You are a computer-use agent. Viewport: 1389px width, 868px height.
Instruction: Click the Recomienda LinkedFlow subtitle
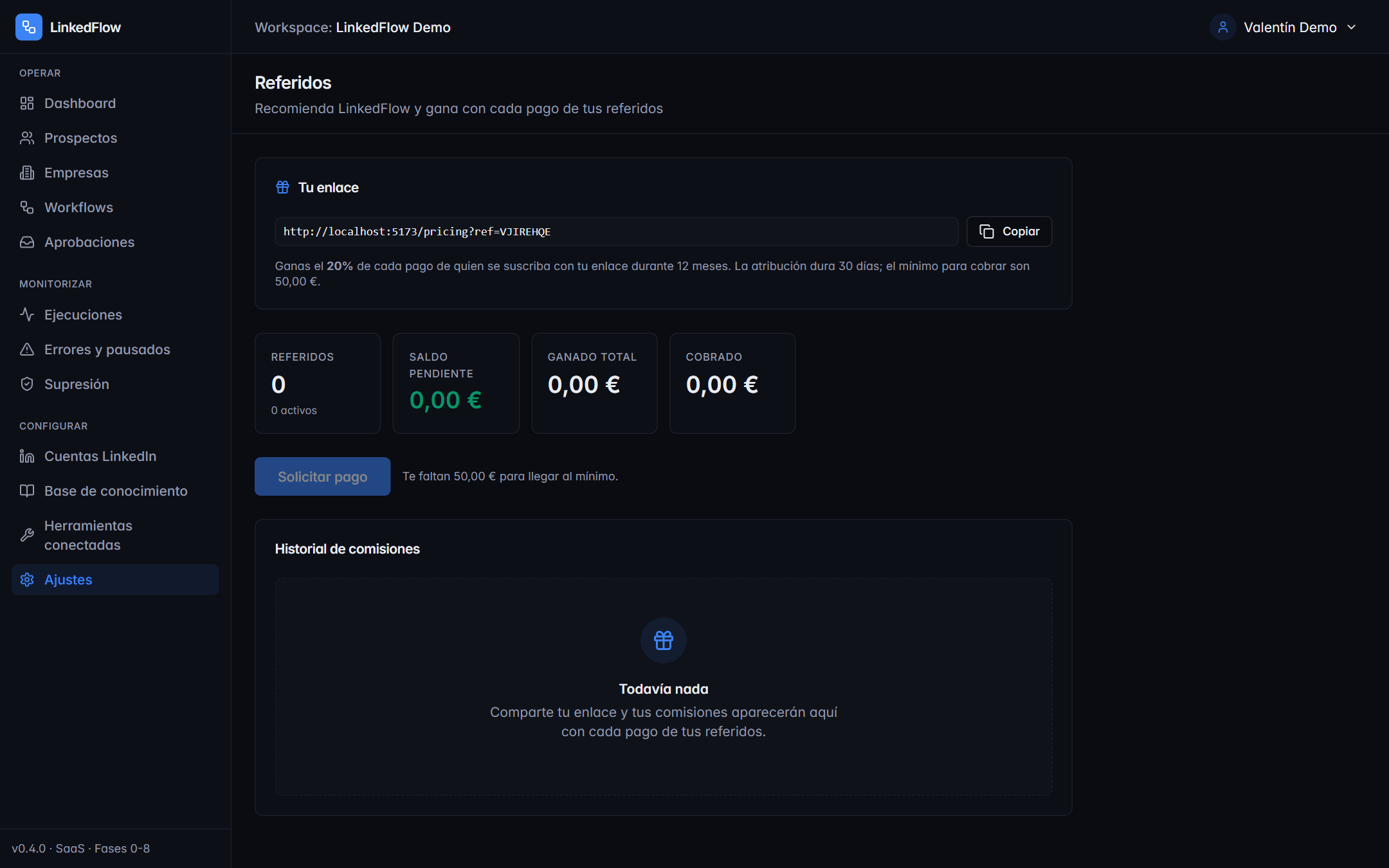tap(458, 108)
